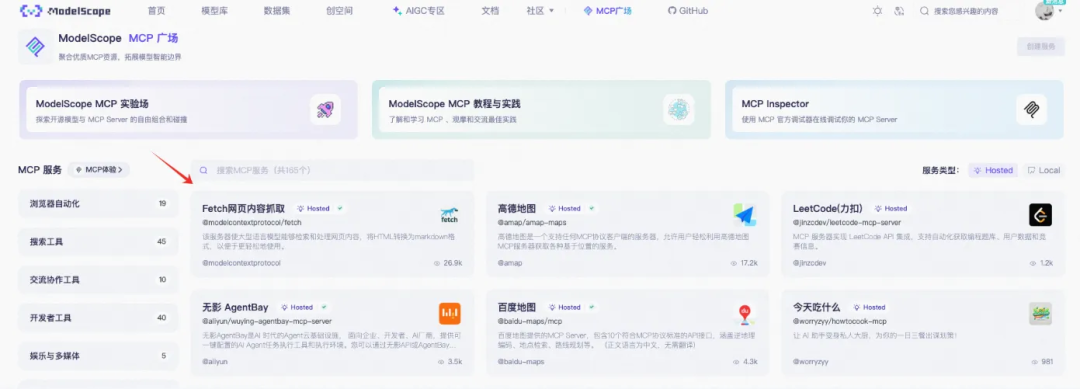The height and width of the screenshot is (389, 1080).
Task: Open the 百度地图 card title
Action: [x=517, y=307]
